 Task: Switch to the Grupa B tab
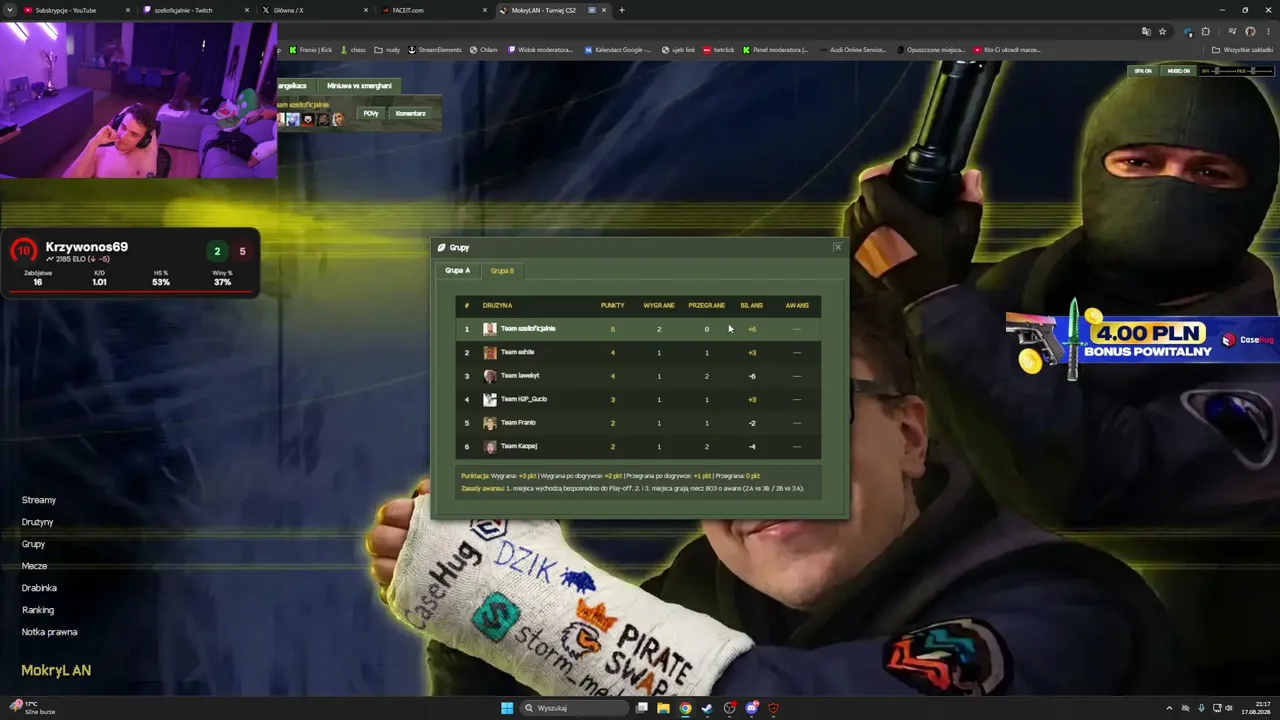click(x=502, y=271)
